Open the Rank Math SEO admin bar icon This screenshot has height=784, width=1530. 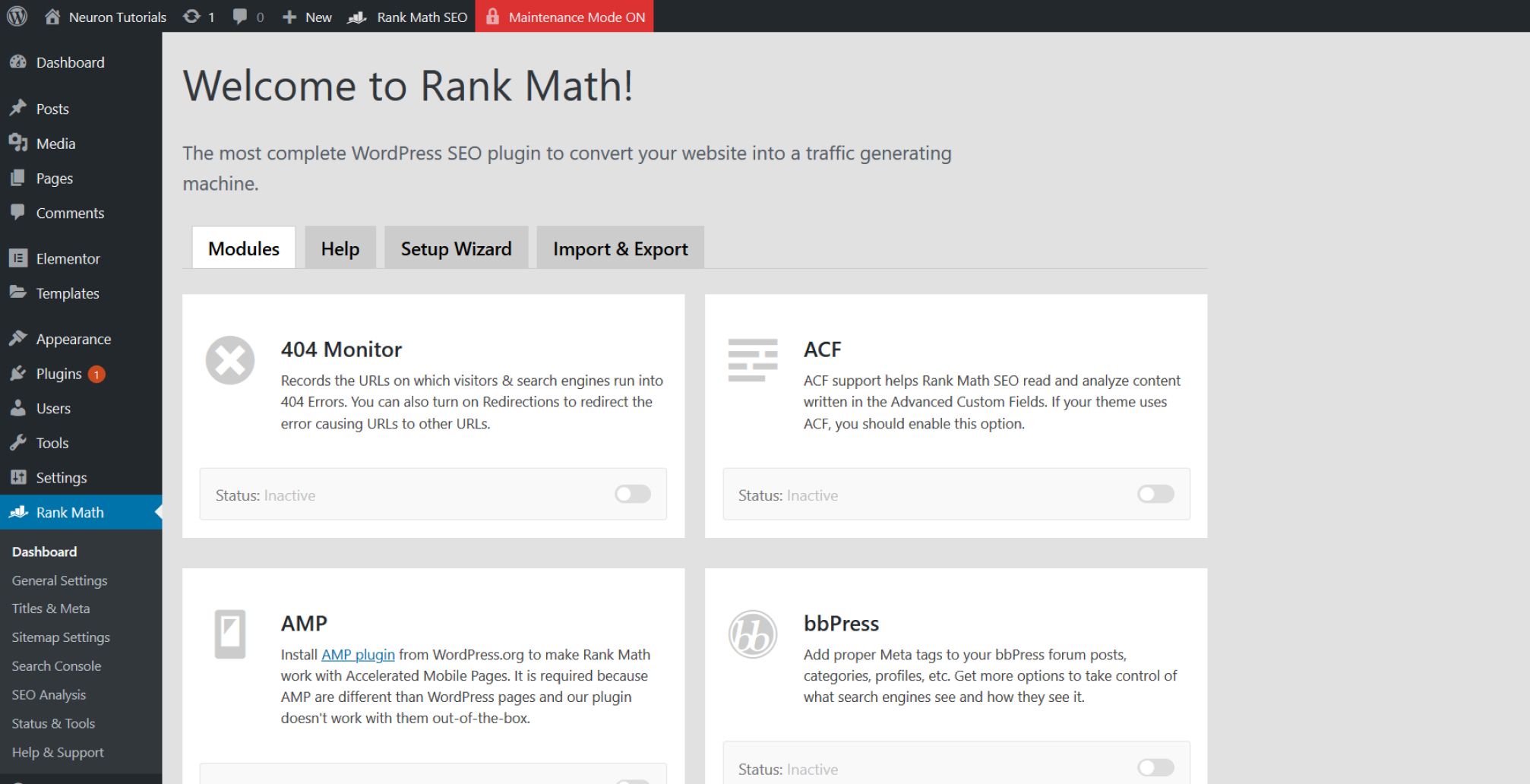click(x=356, y=16)
